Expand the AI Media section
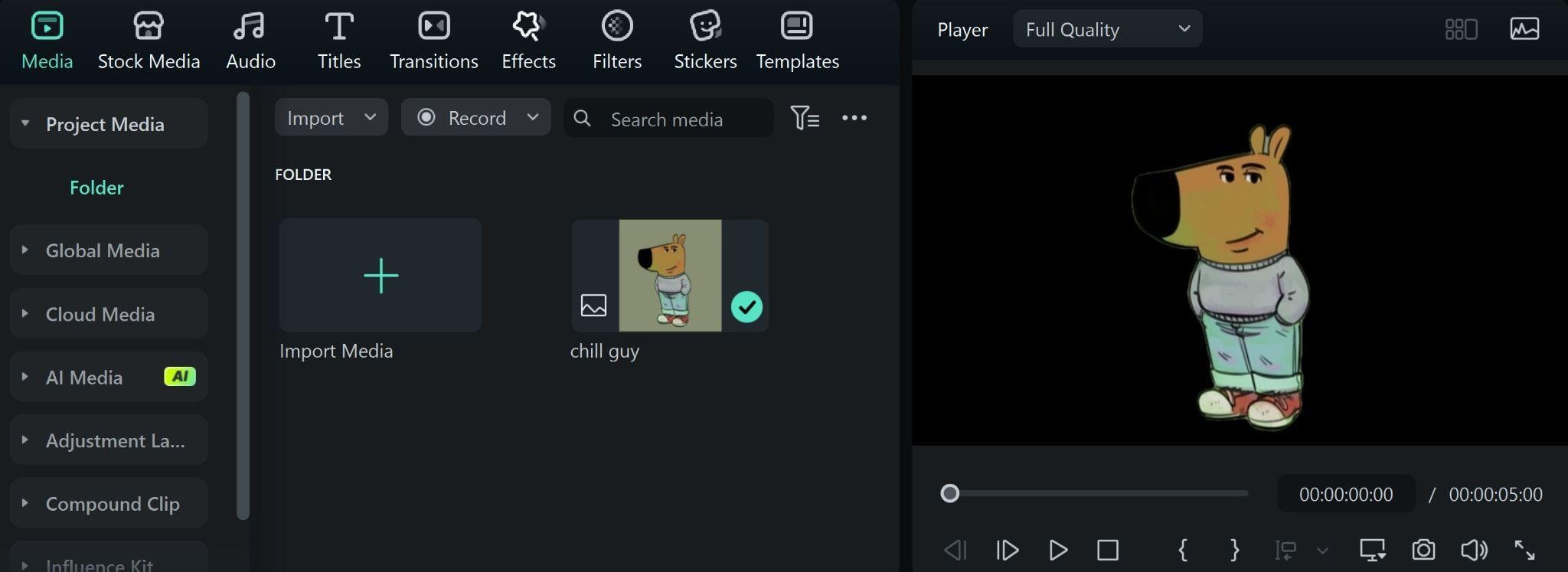This screenshot has width=1568, height=572. pos(25,377)
